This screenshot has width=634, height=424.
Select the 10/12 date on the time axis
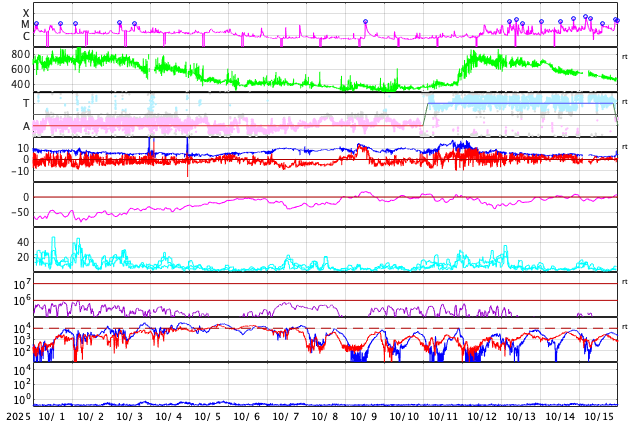(482, 416)
